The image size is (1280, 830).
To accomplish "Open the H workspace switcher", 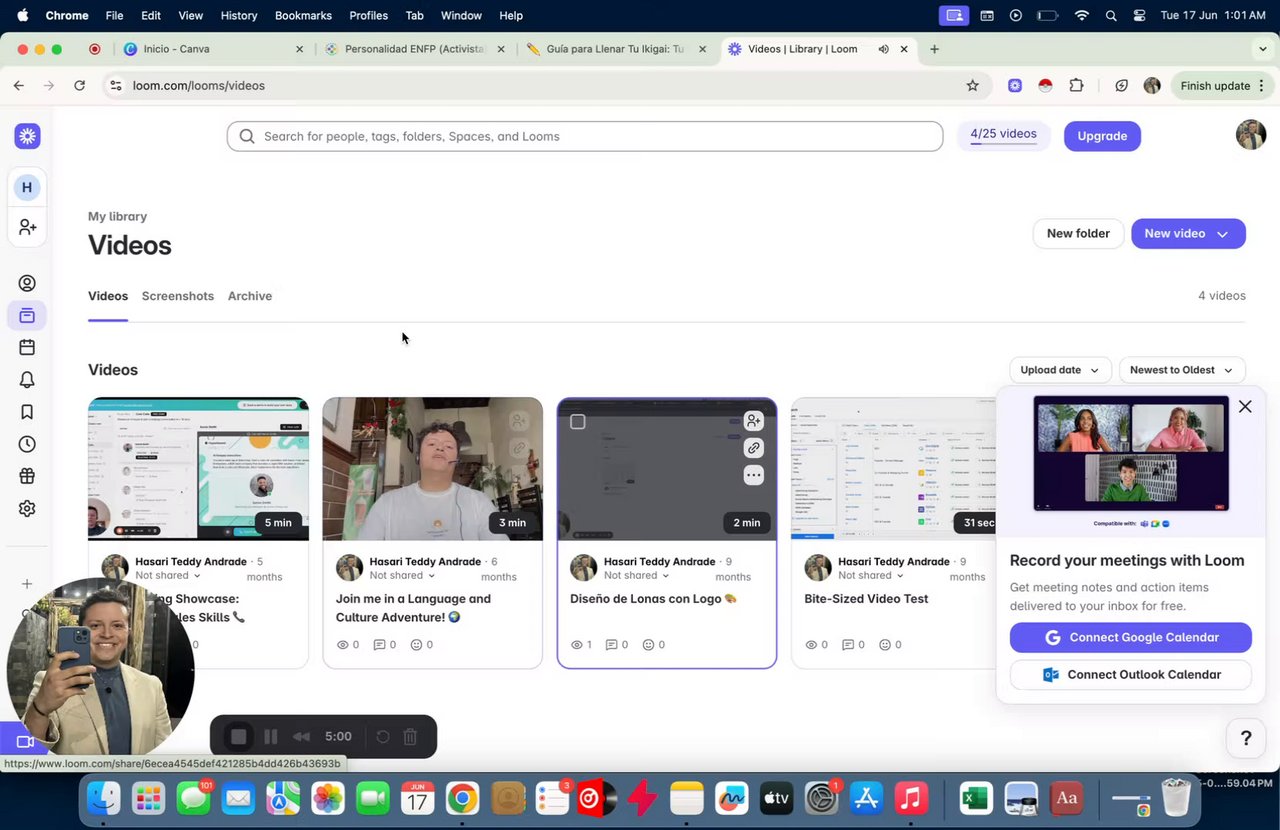I will (27, 187).
